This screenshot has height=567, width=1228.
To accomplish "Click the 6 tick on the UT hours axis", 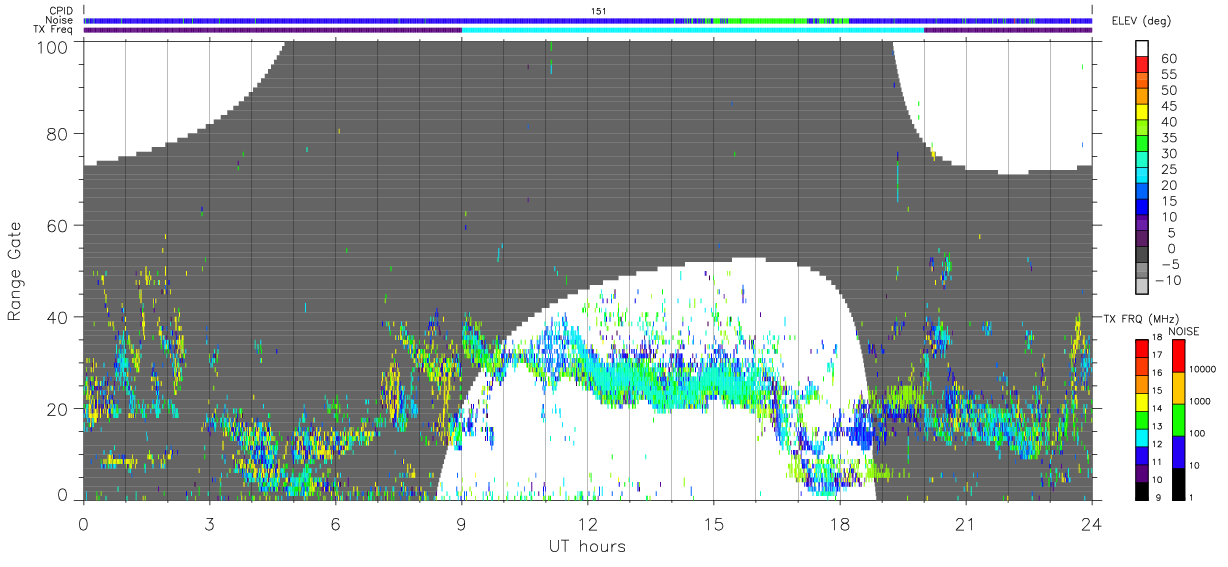I will coord(335,523).
